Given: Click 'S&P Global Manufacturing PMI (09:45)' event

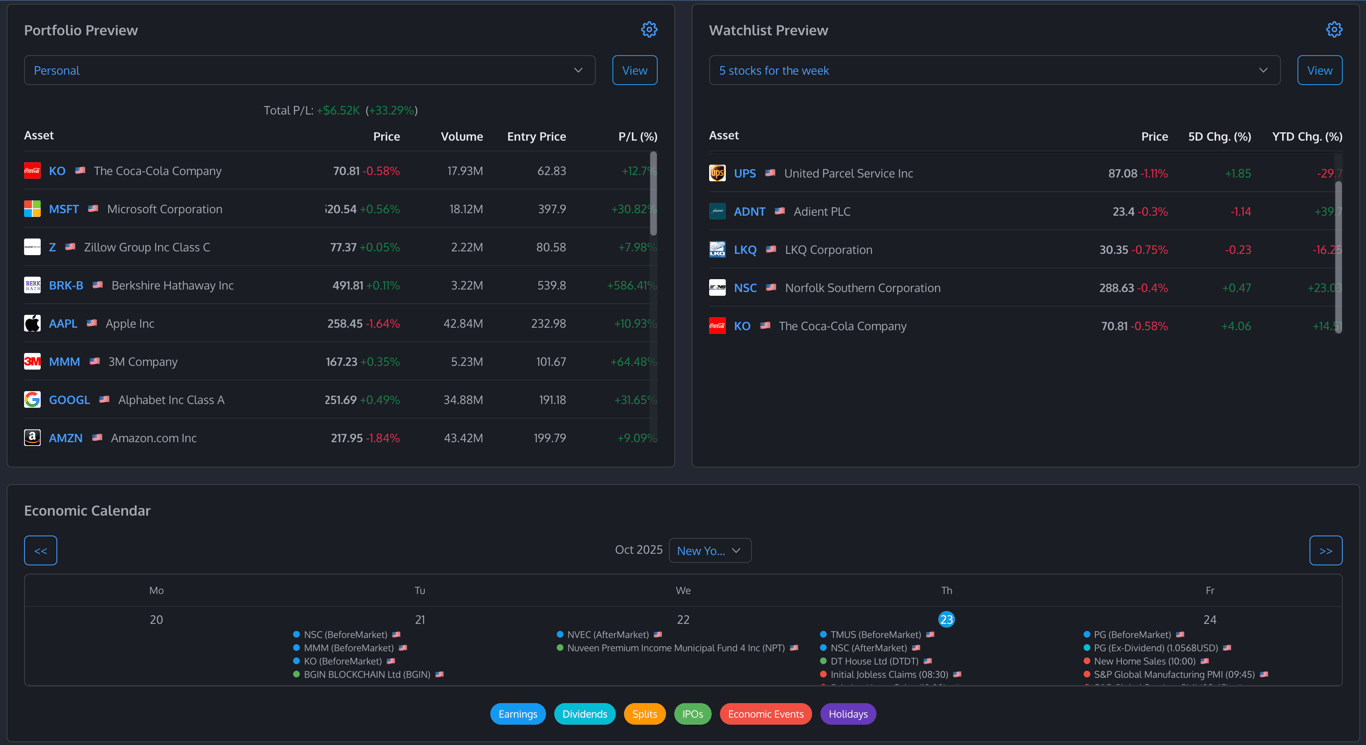Looking at the screenshot, I should (1174, 674).
